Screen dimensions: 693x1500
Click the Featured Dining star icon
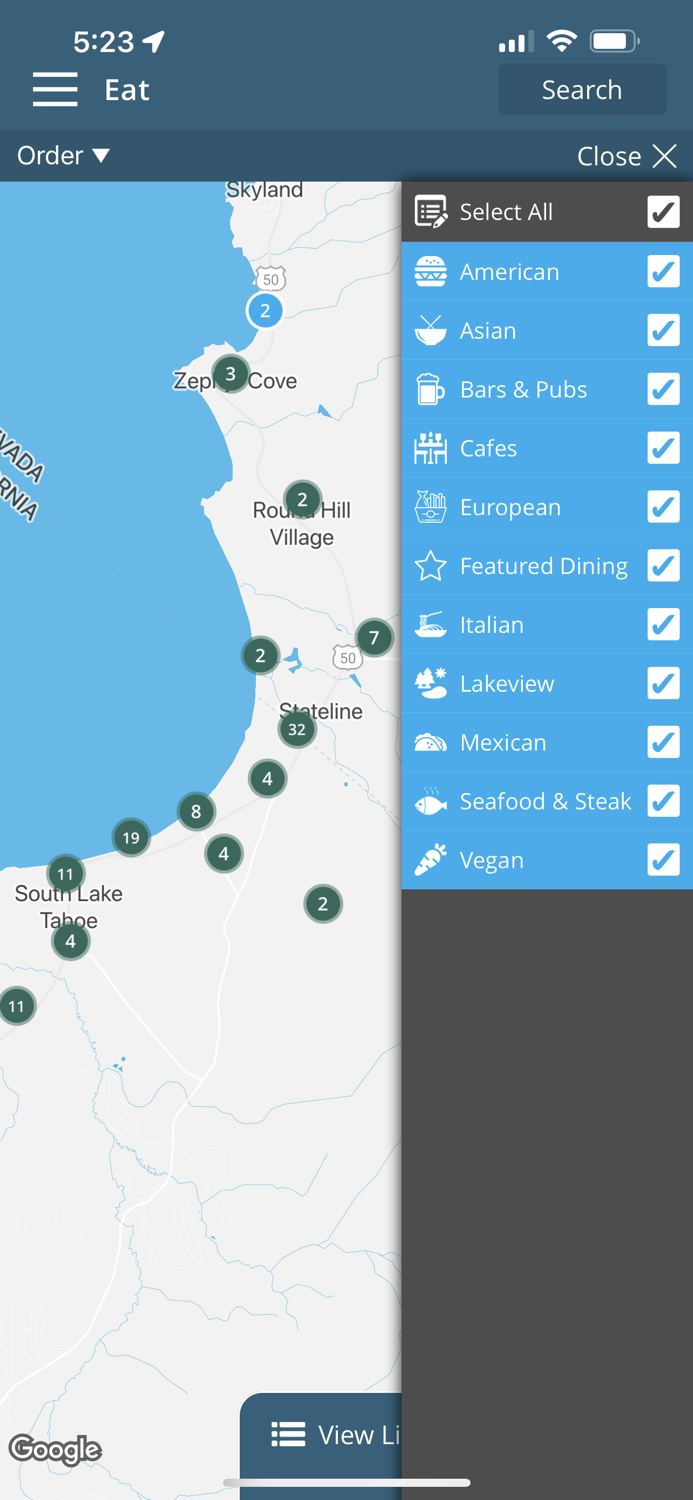[430, 566]
